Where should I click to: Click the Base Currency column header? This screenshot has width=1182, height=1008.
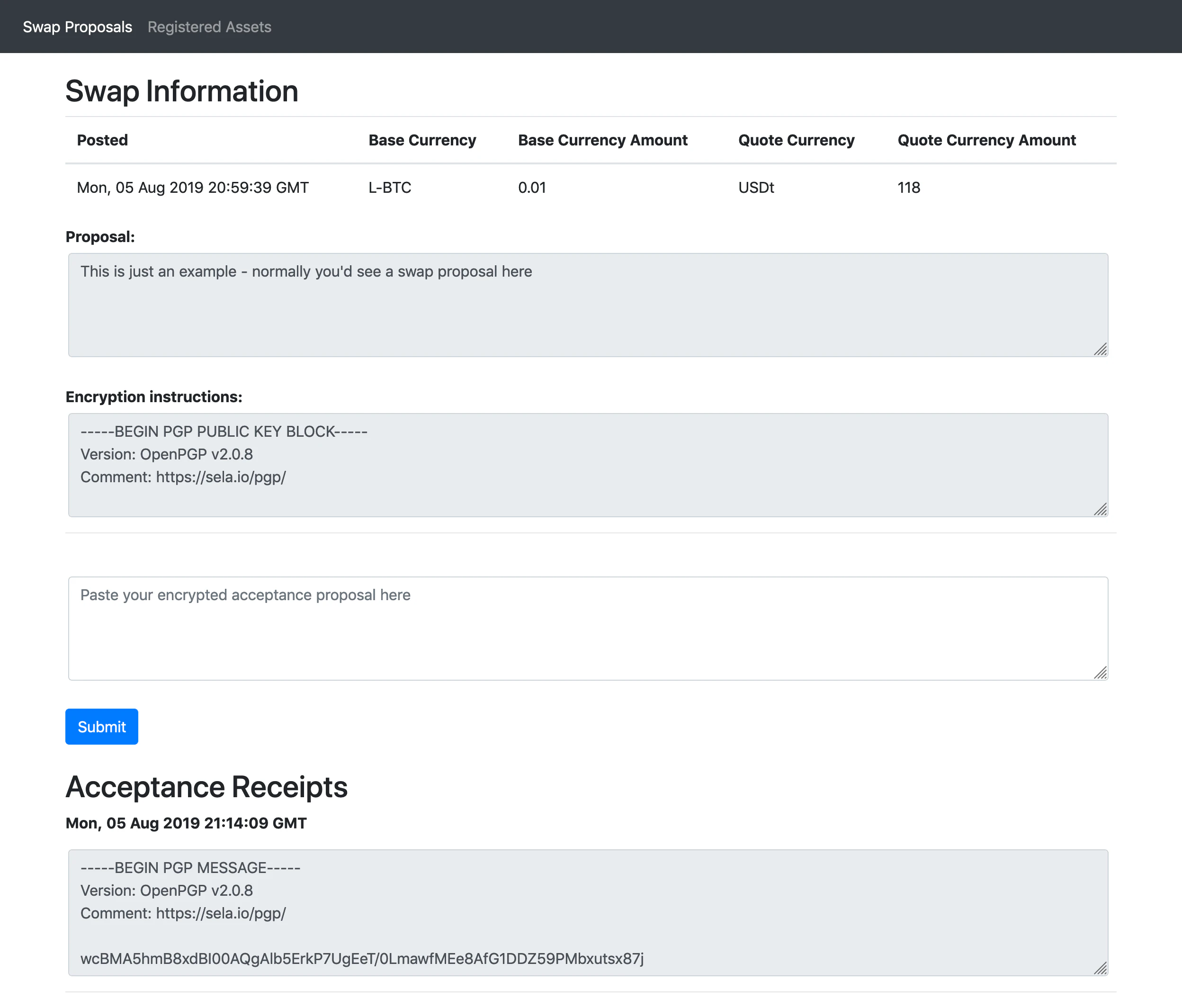click(x=422, y=140)
